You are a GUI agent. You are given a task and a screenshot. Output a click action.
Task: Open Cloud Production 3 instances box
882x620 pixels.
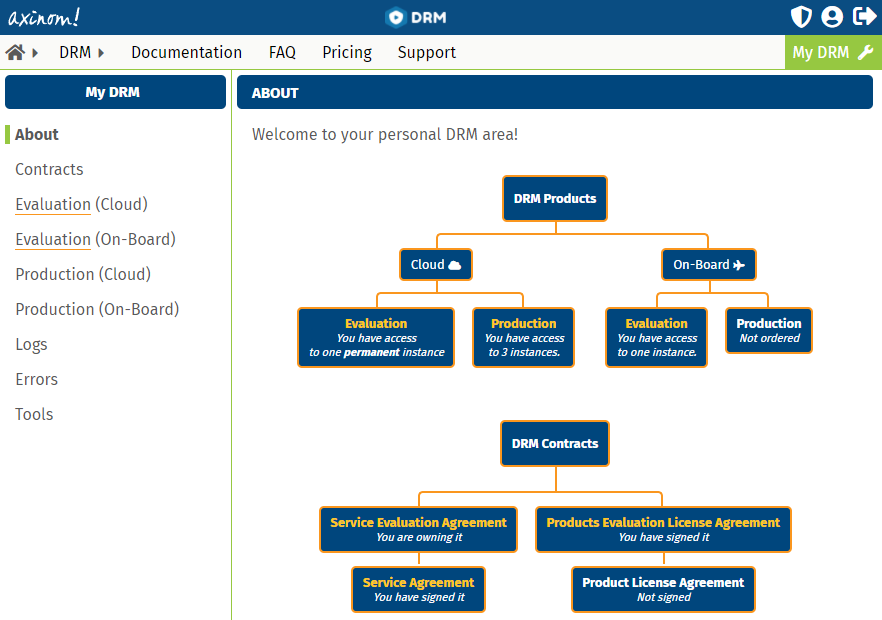point(524,338)
